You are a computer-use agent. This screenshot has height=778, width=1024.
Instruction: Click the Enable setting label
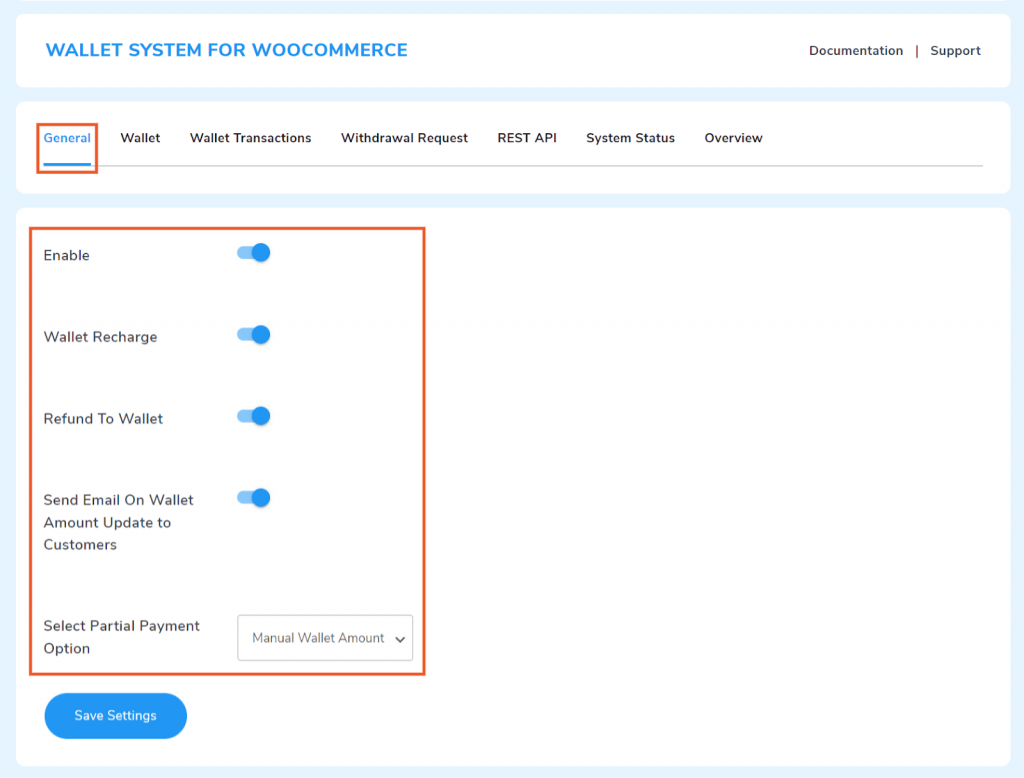pos(67,255)
